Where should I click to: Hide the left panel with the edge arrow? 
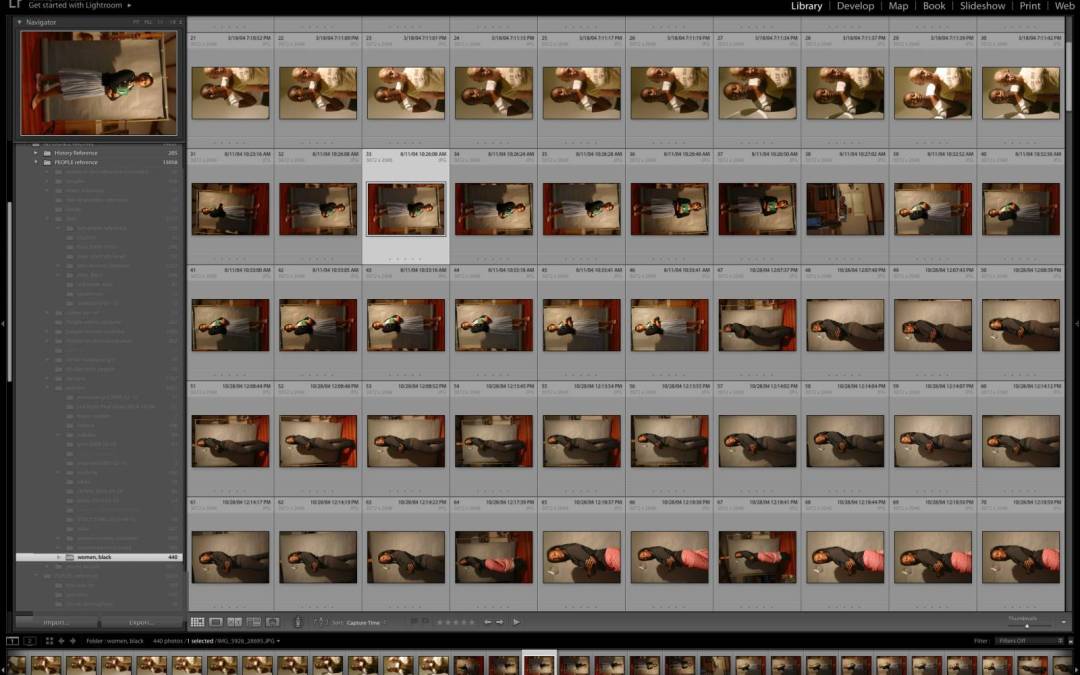3,324
